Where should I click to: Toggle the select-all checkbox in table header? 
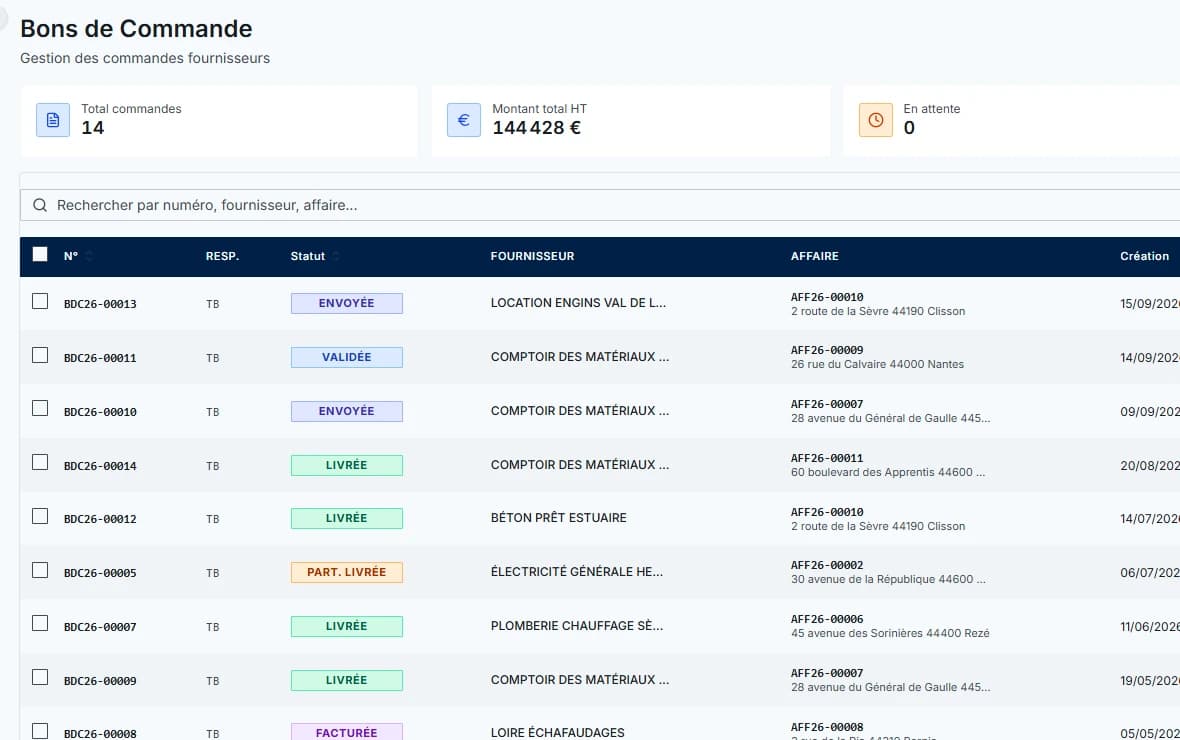[x=40, y=254]
